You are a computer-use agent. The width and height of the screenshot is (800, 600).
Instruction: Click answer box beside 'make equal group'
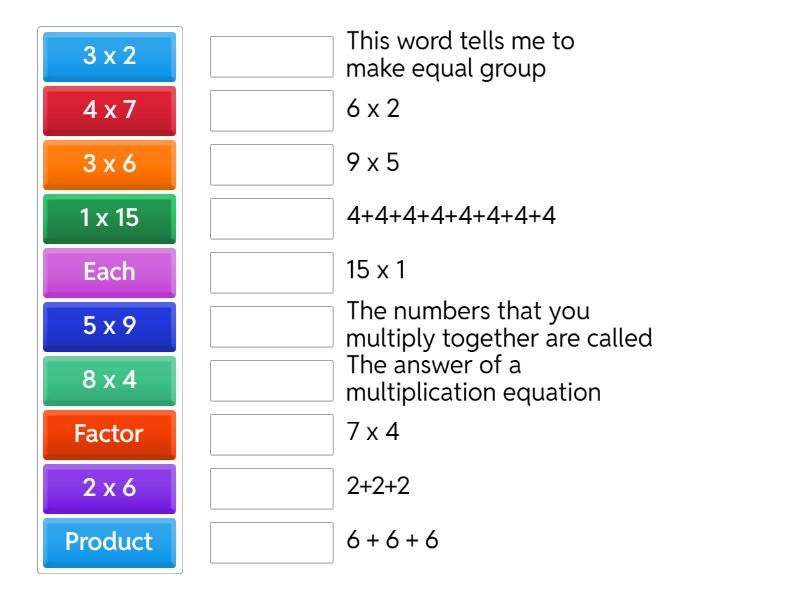point(271,57)
